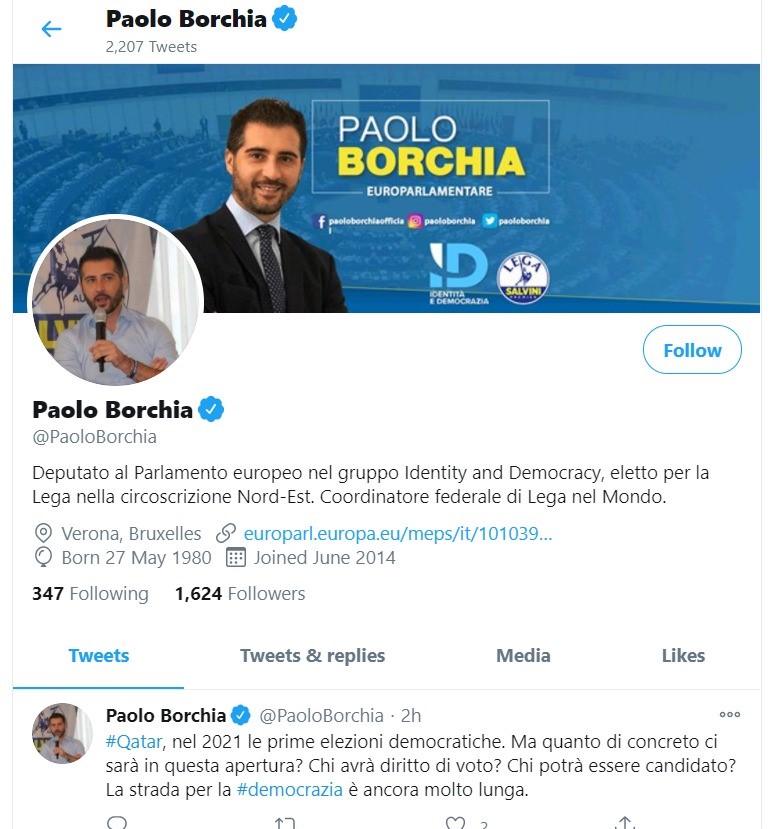Image resolution: width=781 pixels, height=829 pixels.
Task: Open the 347 Following list
Action: (90, 593)
